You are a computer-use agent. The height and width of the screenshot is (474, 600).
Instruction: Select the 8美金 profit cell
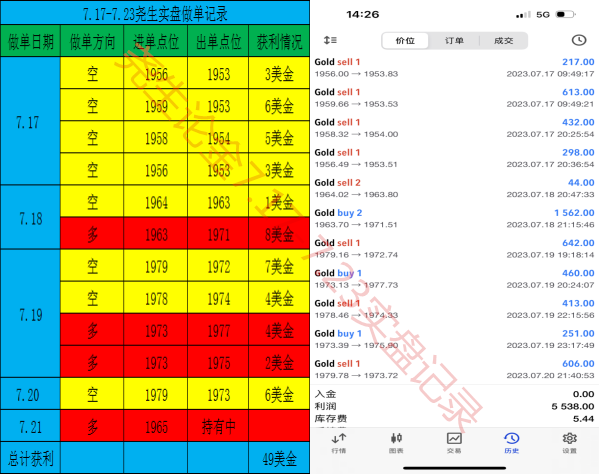[x=279, y=233]
